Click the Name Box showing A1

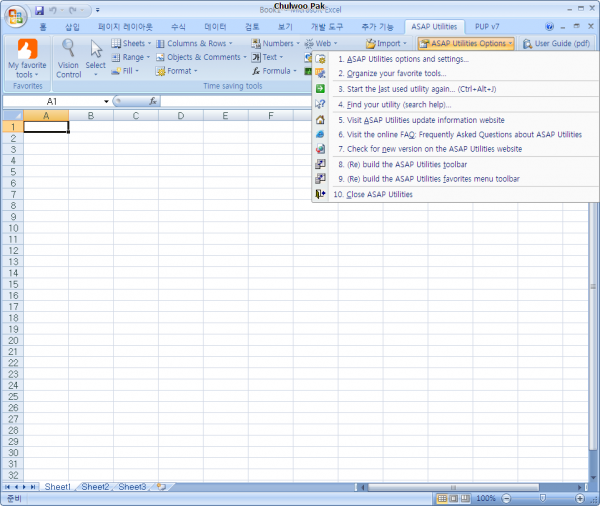tap(52, 101)
